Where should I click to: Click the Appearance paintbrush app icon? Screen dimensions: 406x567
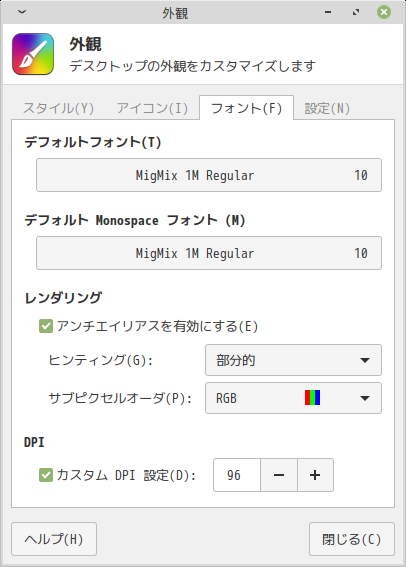click(x=33, y=54)
